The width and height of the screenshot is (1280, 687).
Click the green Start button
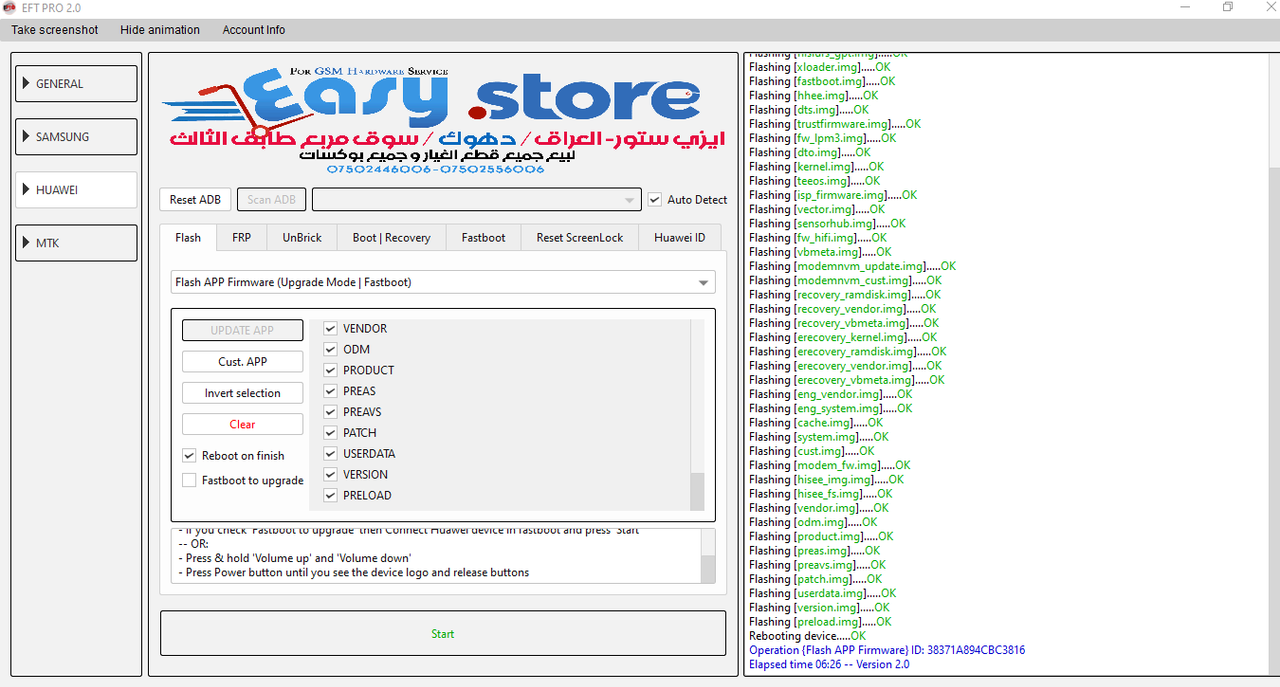[443, 633]
